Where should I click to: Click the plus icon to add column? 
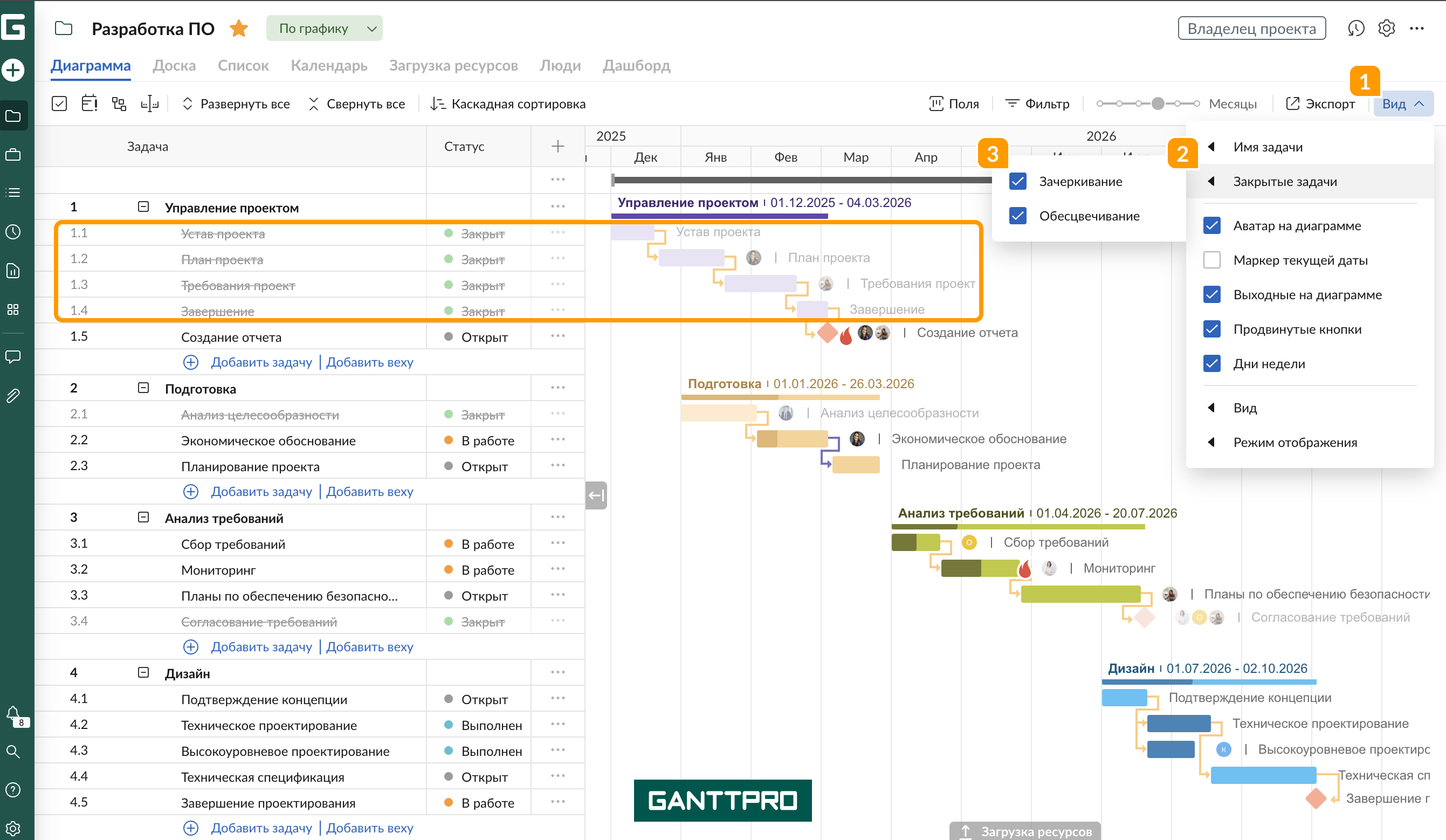(x=557, y=146)
